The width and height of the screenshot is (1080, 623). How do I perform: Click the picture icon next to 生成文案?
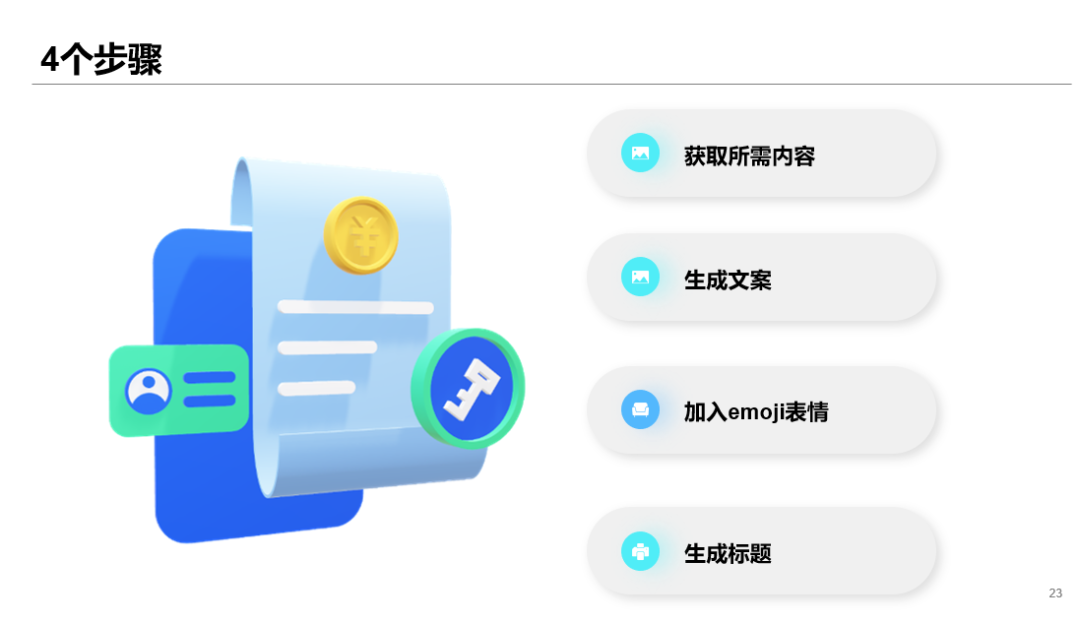tap(640, 277)
